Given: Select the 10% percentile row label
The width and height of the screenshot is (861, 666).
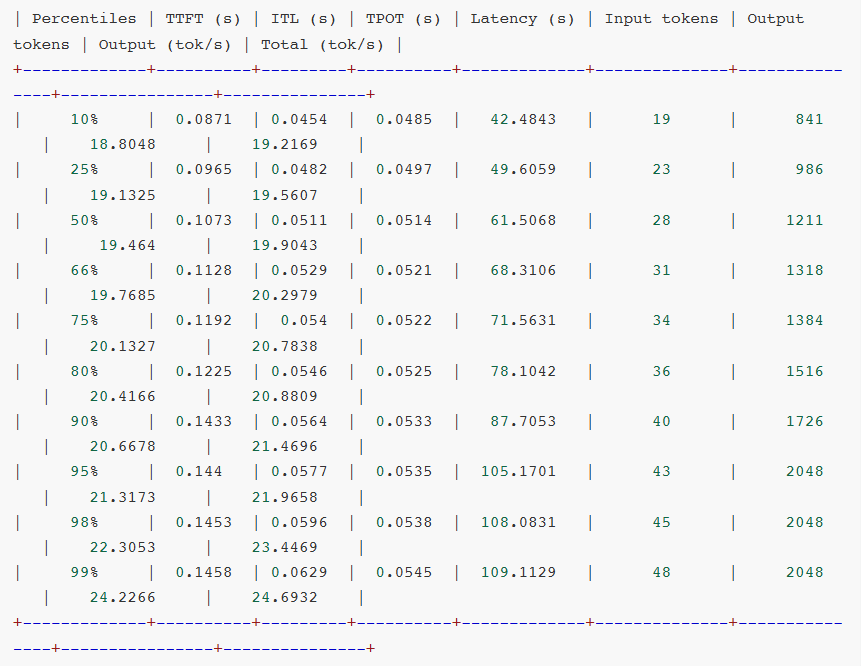Looking at the screenshot, I should 83,119.
